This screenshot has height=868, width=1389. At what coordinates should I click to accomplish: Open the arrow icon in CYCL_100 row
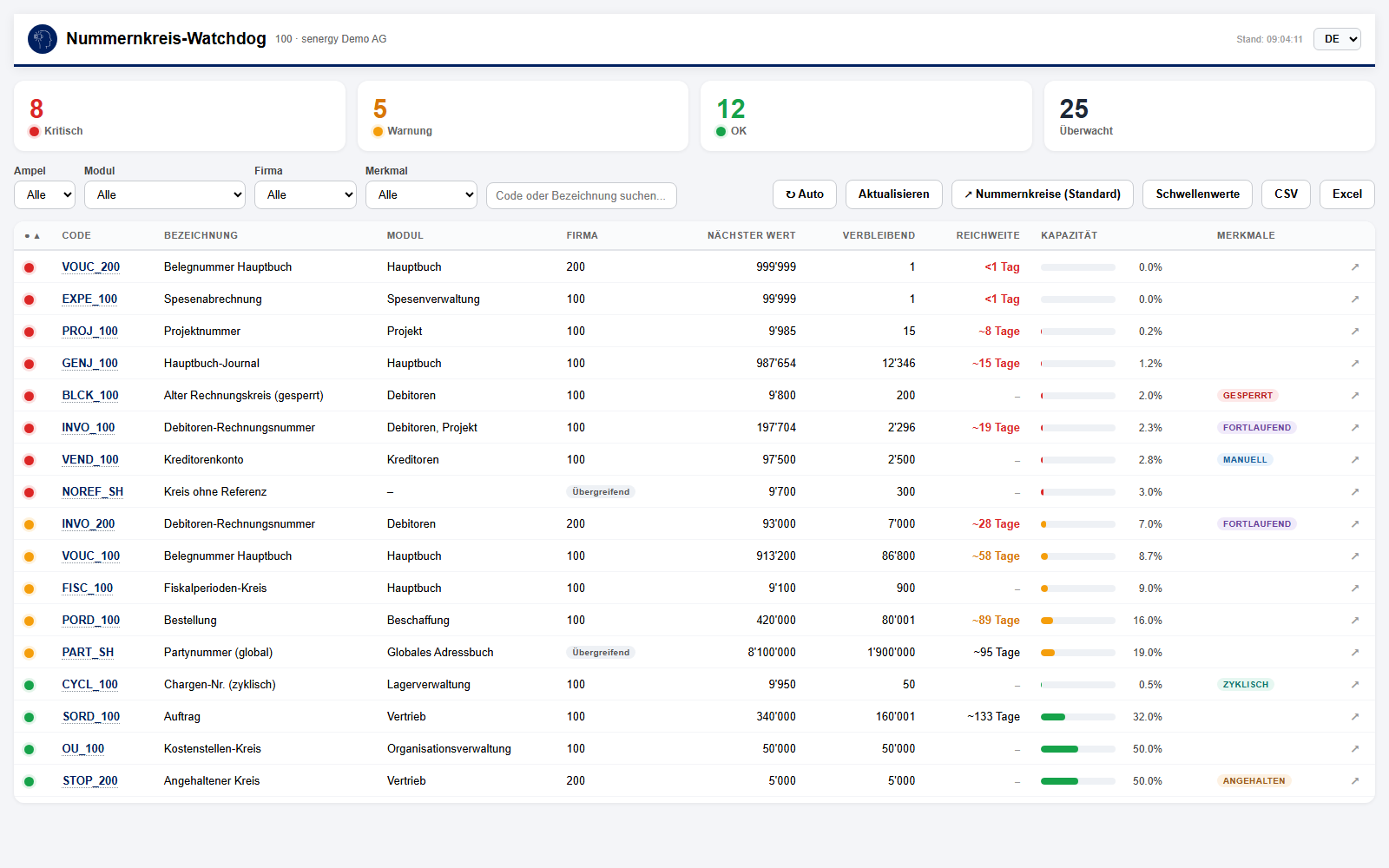(x=1354, y=685)
